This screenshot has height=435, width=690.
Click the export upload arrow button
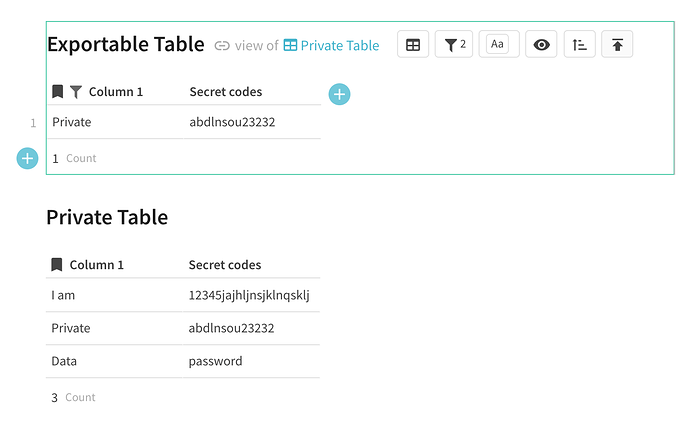[617, 44]
